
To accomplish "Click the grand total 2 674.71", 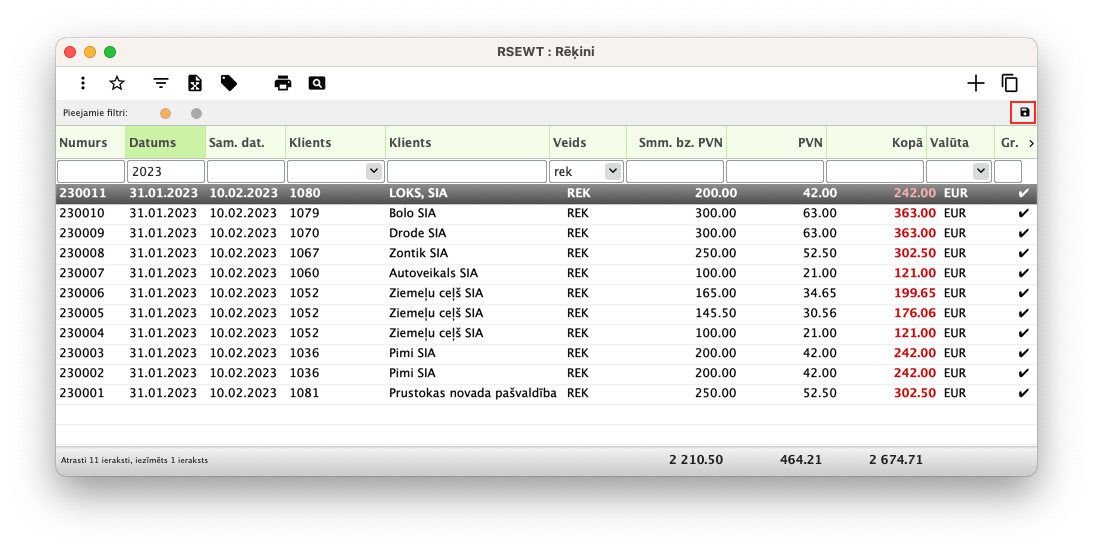I will (896, 460).
